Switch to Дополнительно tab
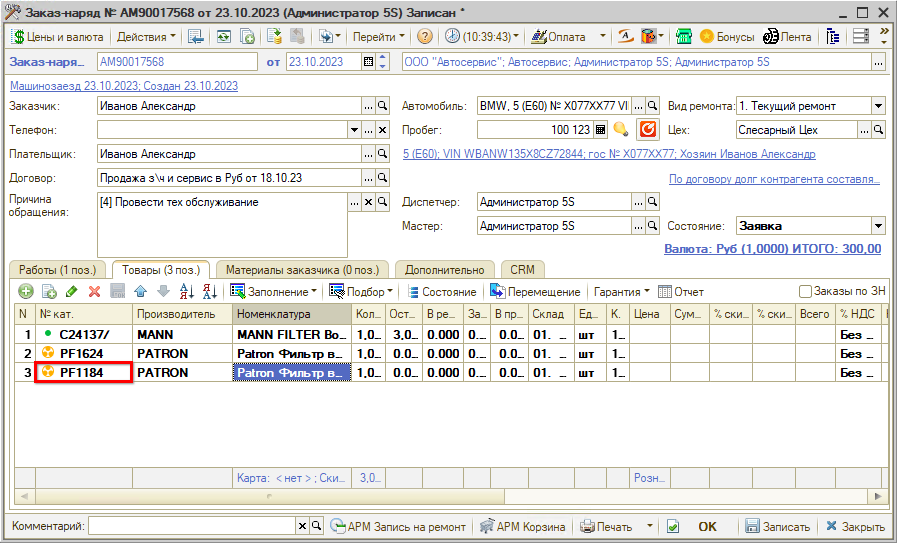This screenshot has height=543, width=897. [444, 269]
